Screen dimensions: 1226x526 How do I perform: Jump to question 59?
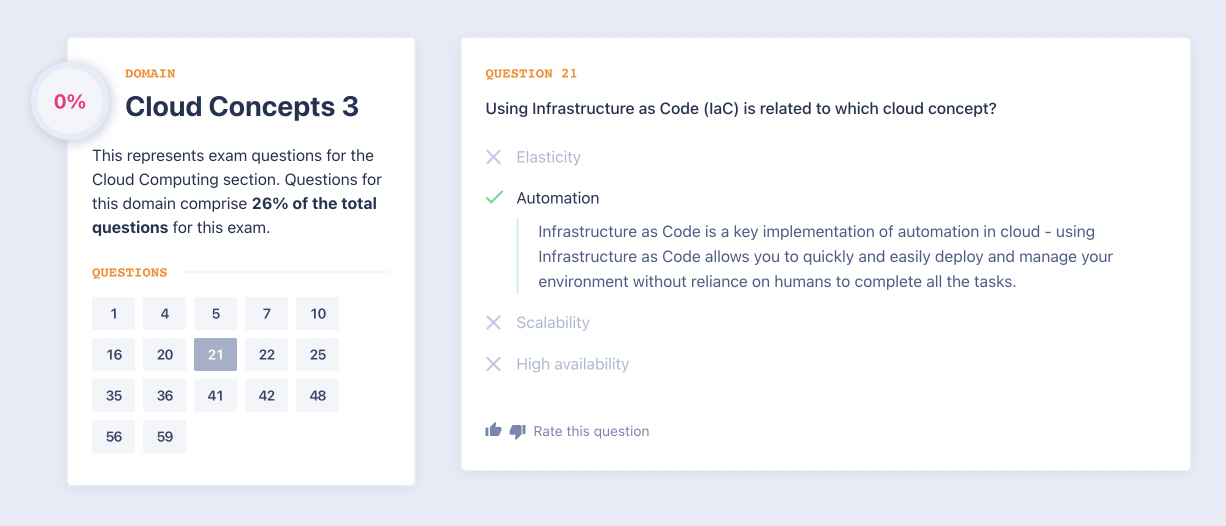tap(165, 437)
